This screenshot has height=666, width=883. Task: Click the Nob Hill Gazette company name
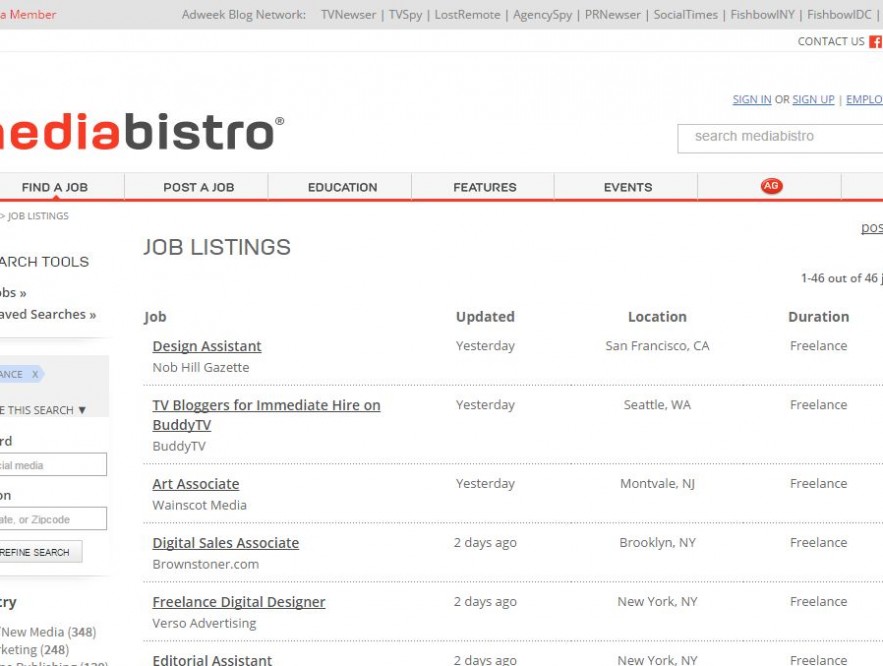pyautogui.click(x=200, y=368)
